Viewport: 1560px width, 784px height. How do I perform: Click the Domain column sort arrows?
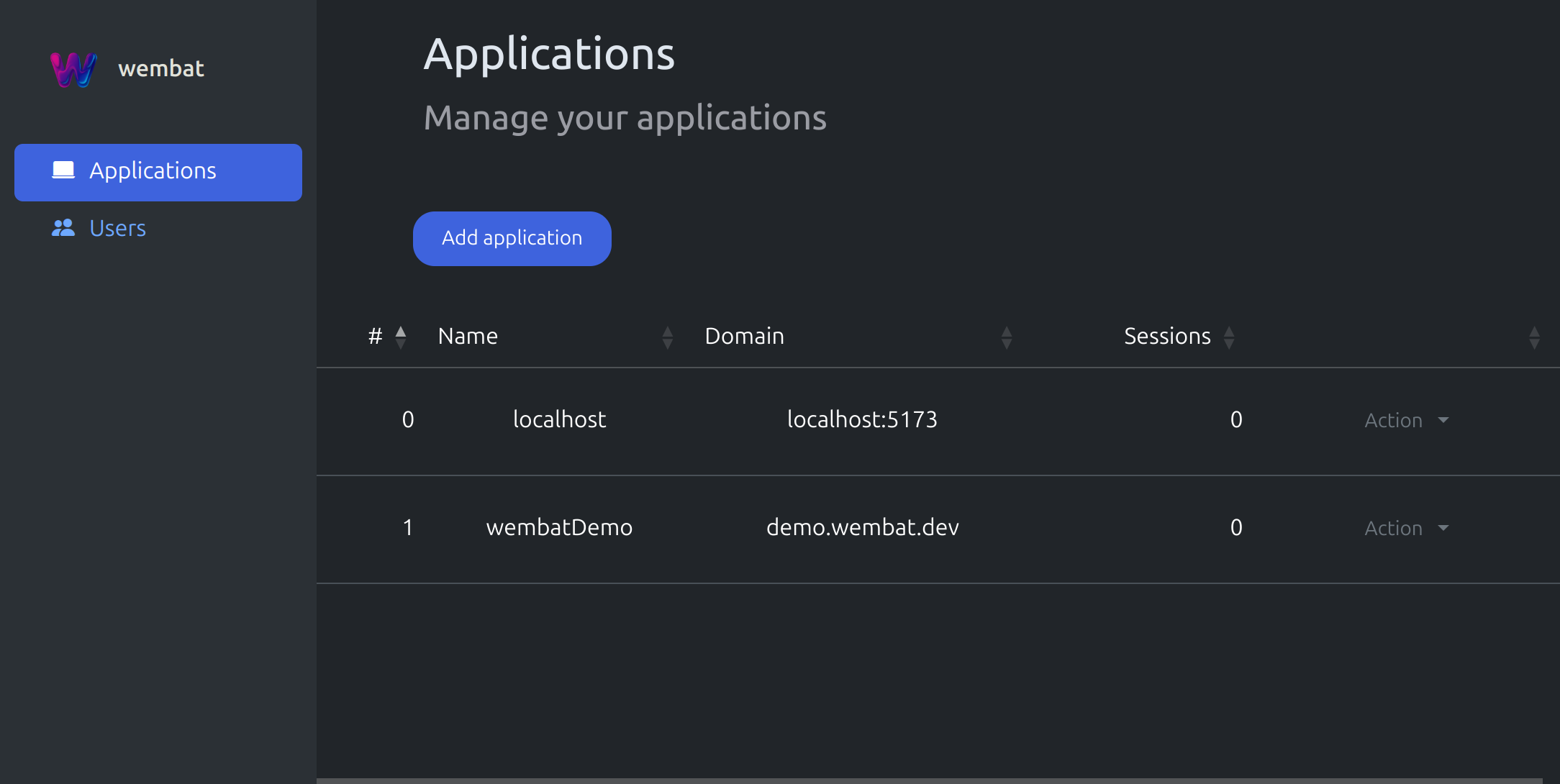click(1007, 337)
